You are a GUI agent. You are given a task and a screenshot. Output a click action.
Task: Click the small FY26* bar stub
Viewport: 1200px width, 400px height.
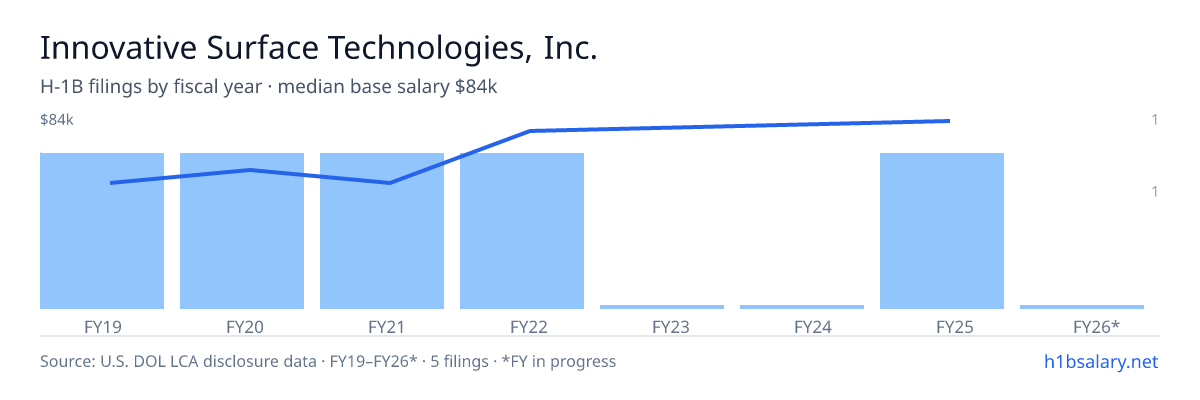tap(1082, 307)
